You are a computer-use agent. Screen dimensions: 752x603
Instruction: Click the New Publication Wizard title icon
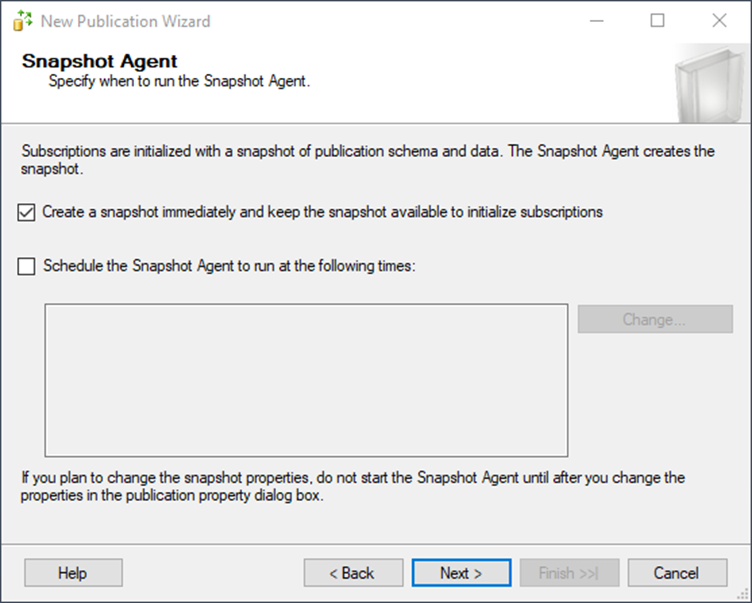pos(23,21)
